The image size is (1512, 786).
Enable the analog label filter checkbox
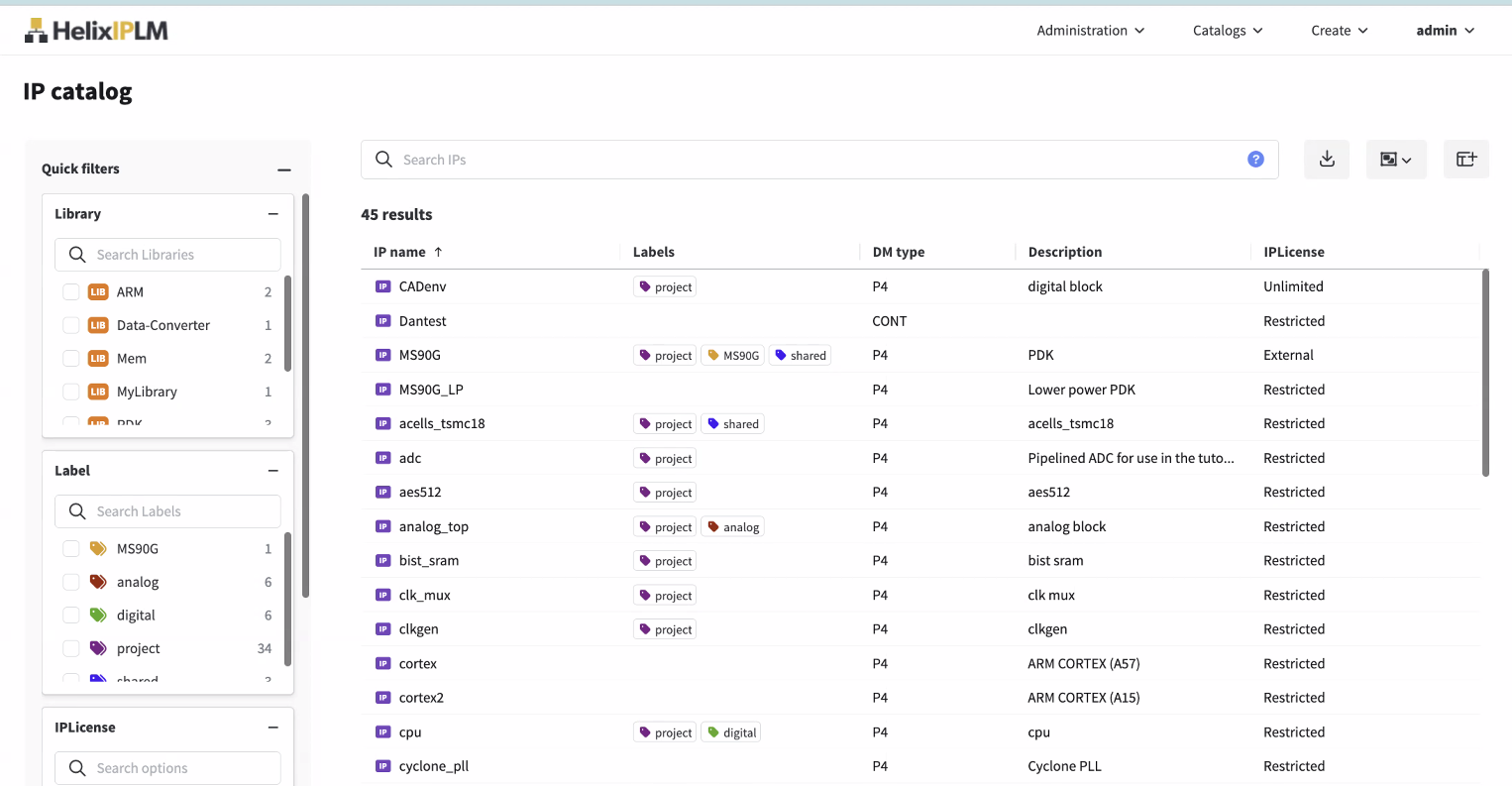[71, 583]
